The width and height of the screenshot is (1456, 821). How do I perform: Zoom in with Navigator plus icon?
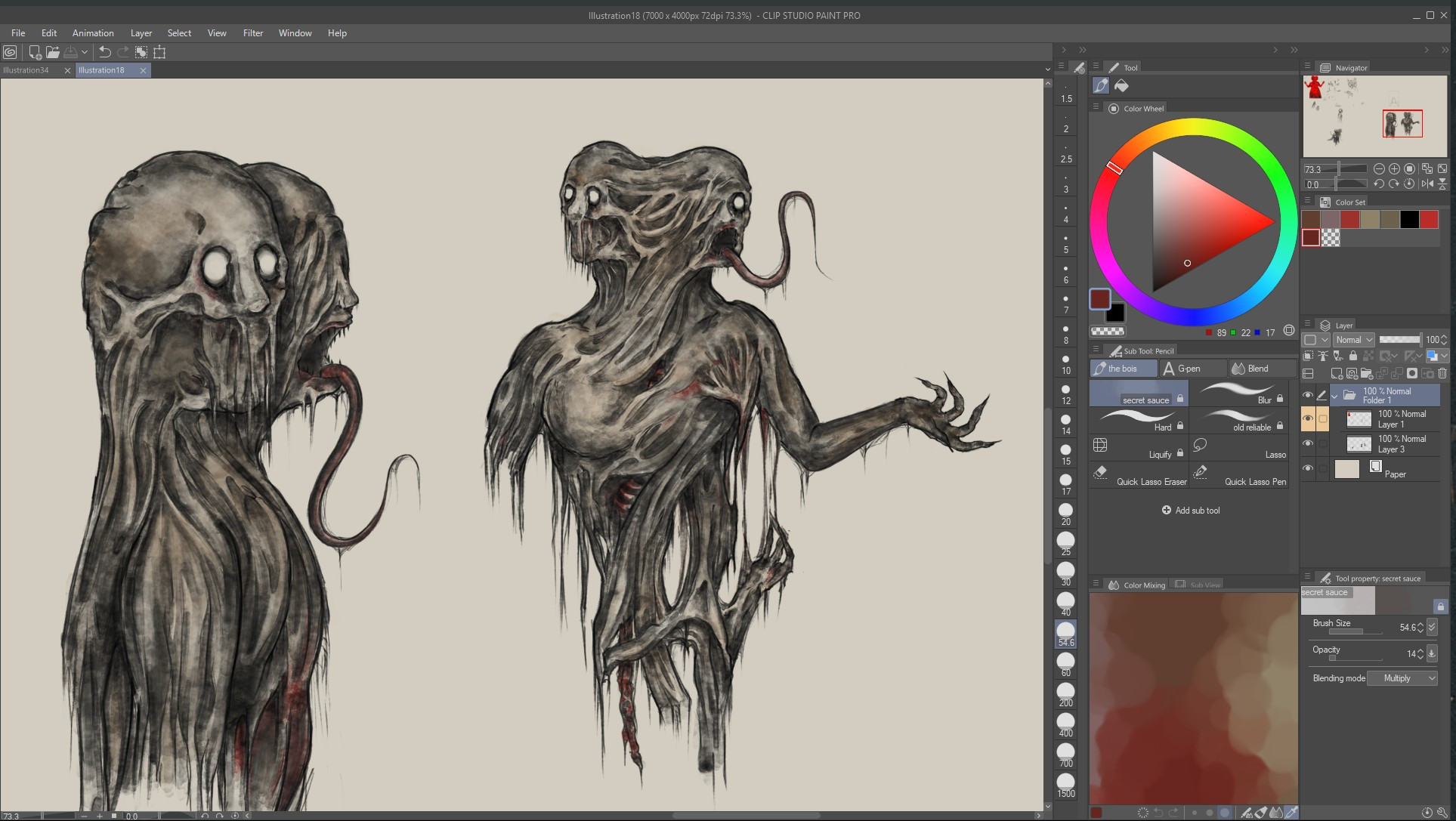point(1394,169)
